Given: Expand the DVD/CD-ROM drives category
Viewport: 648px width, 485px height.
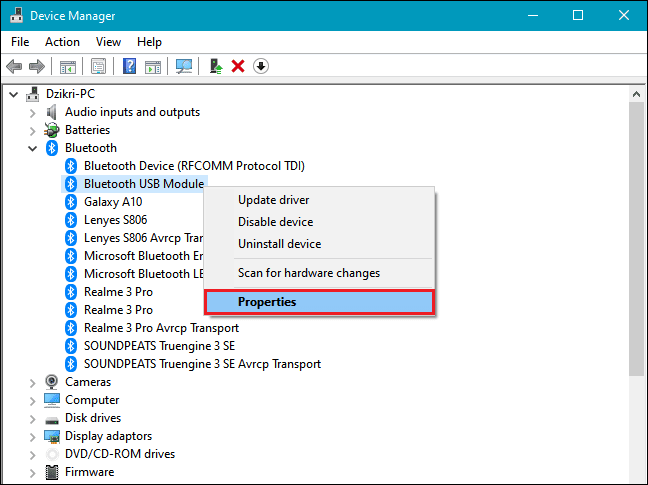Looking at the screenshot, I should point(33,454).
